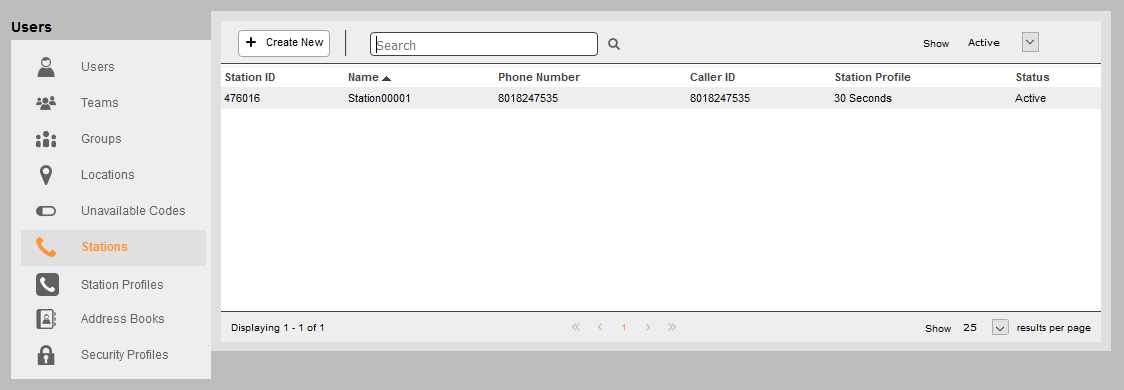Go to the next results page
Image resolution: width=1124 pixels, height=390 pixels.
648,328
